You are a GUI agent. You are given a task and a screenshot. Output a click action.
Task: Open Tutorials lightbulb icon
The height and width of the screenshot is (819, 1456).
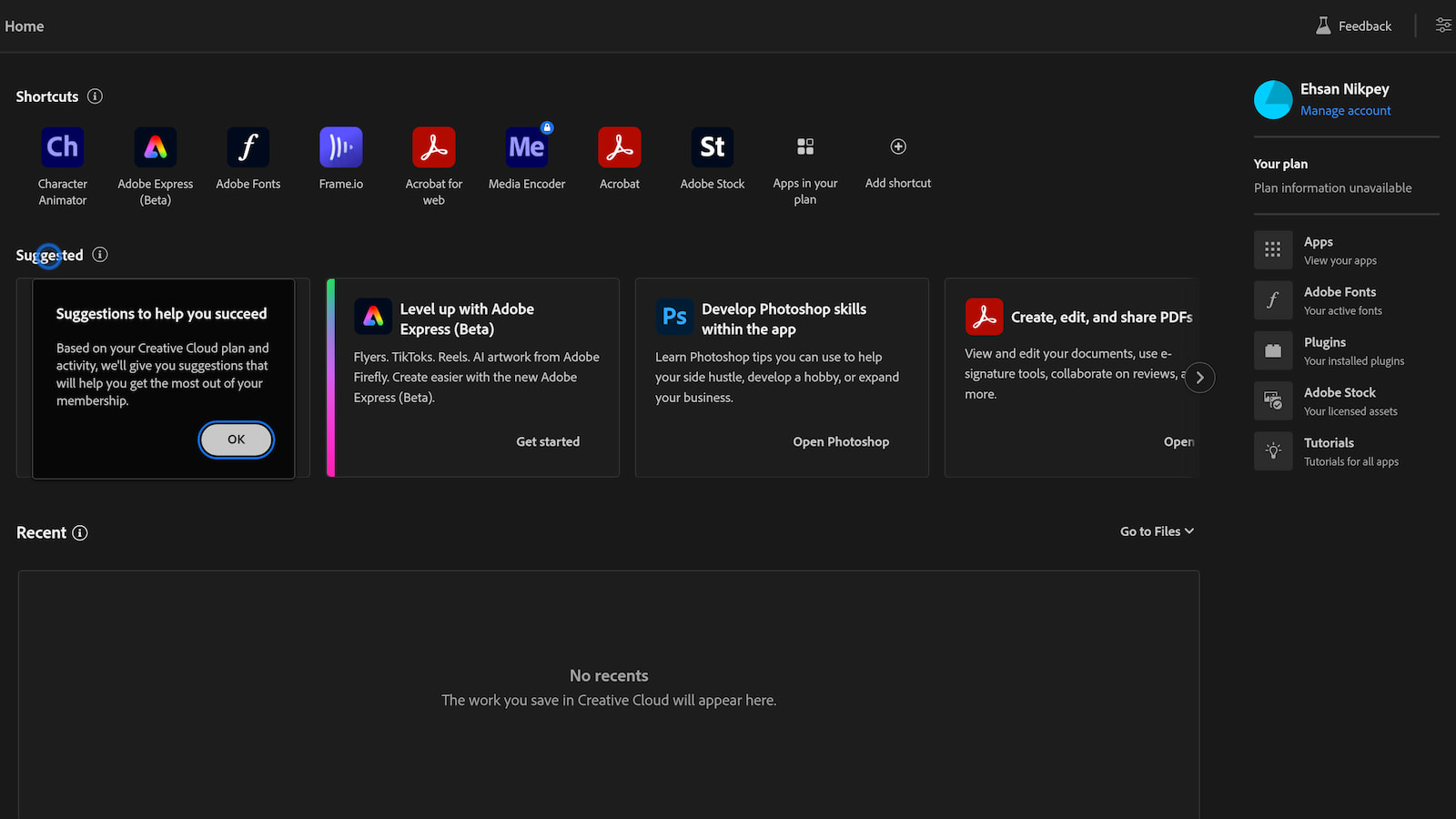[1273, 451]
